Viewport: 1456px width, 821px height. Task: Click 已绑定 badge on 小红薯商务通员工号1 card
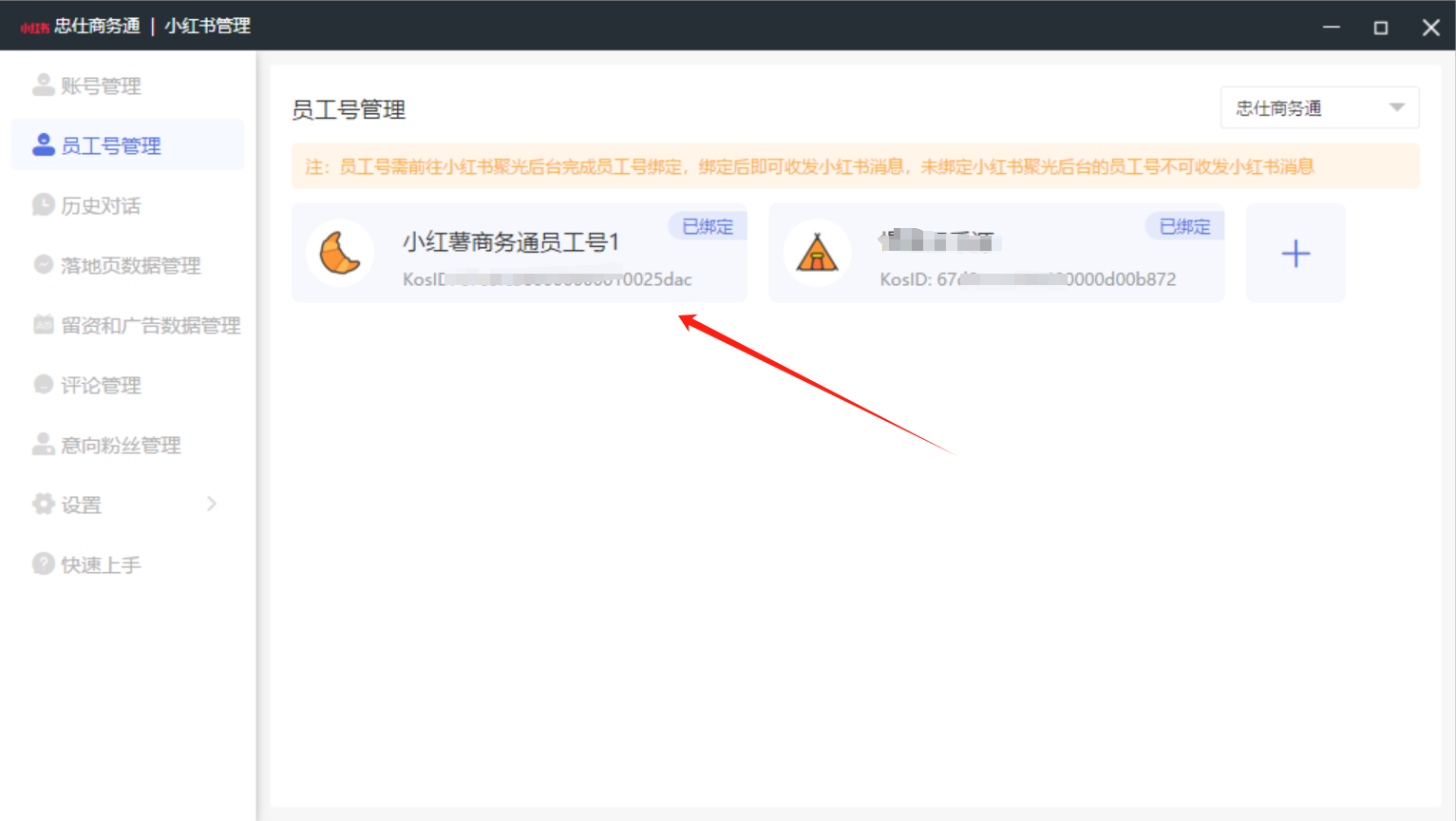pyautogui.click(x=708, y=226)
